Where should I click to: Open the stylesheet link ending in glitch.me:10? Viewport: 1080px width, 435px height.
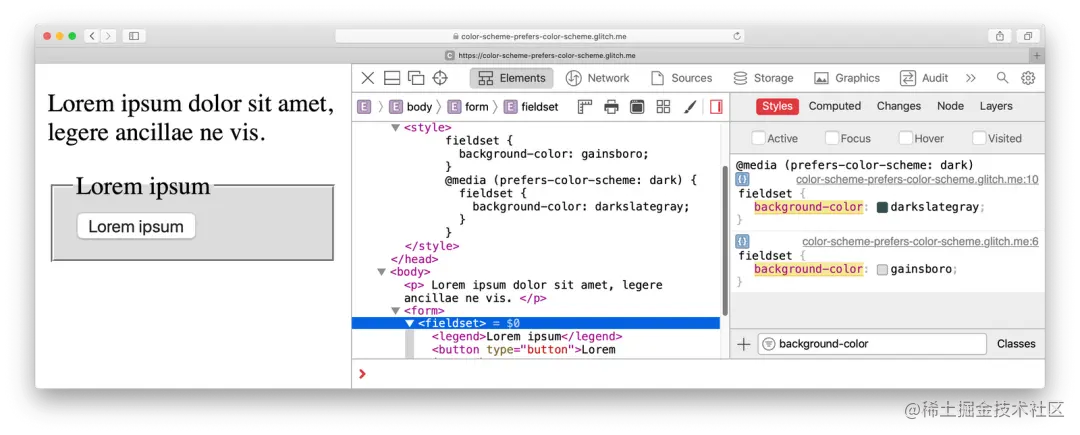(x=917, y=180)
